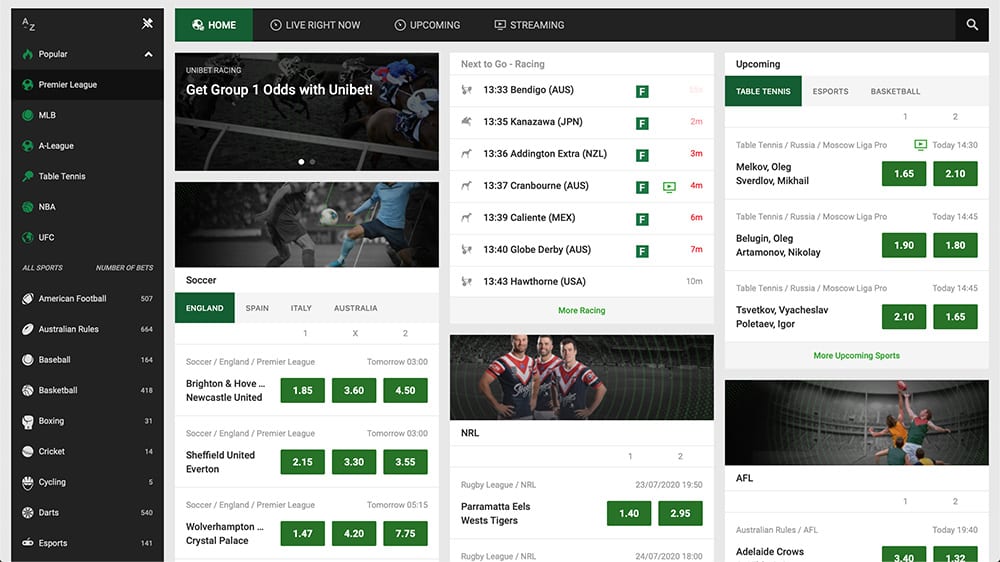Viewport: 1000px width, 562px height.
Task: Click the A-Z sort icon
Action: pos(28,24)
